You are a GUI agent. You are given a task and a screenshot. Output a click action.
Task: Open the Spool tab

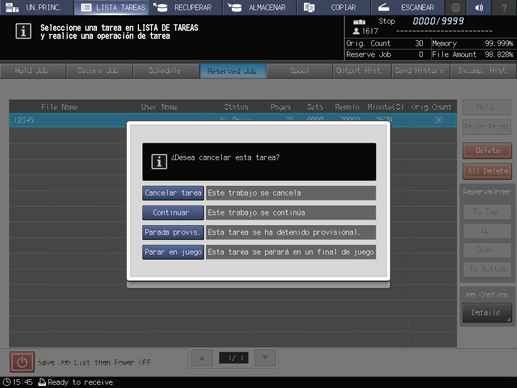coord(299,71)
